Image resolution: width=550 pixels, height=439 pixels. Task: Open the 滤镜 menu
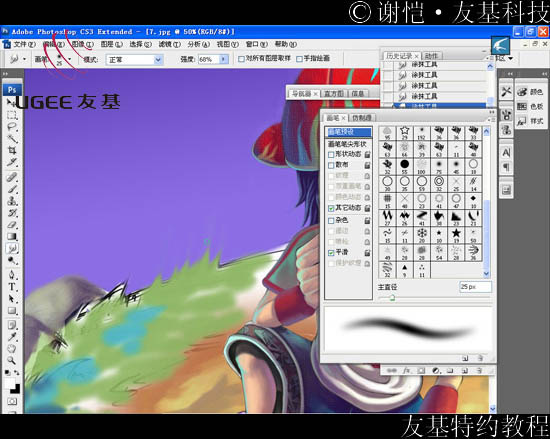[x=169, y=45]
